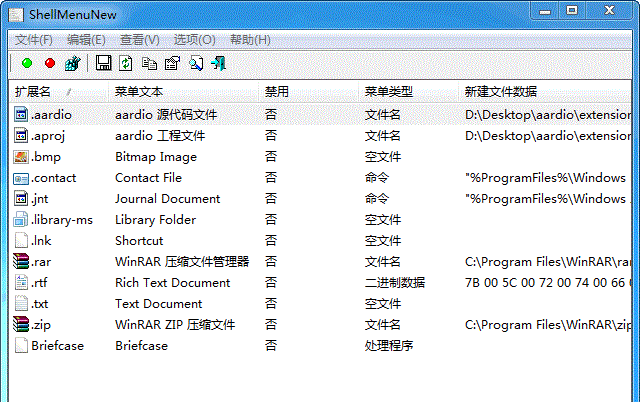Select the .contact card icon
The height and width of the screenshot is (402, 640).
point(21,178)
